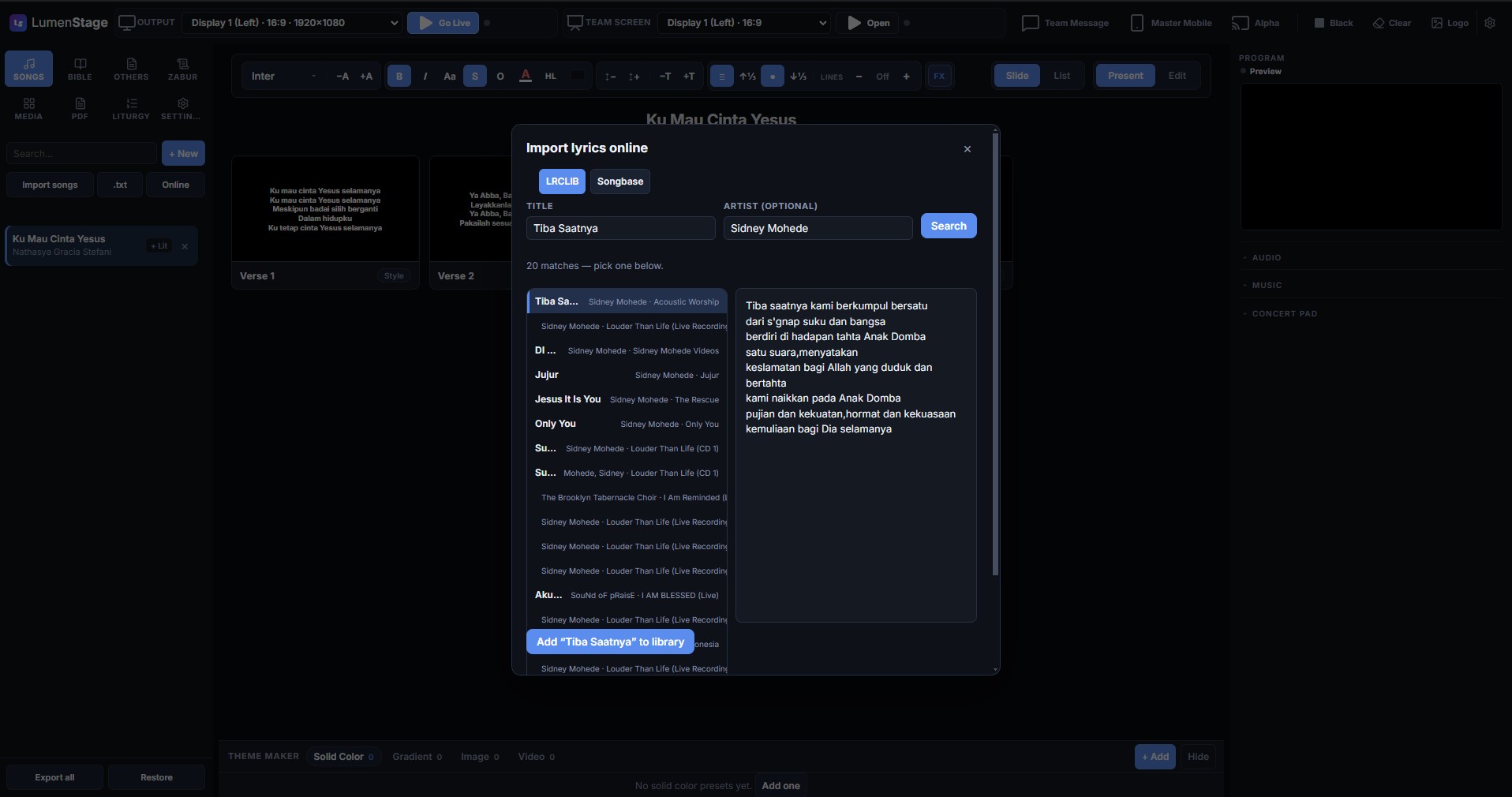Click the Artist input field
The height and width of the screenshot is (797, 1512).
point(818,228)
